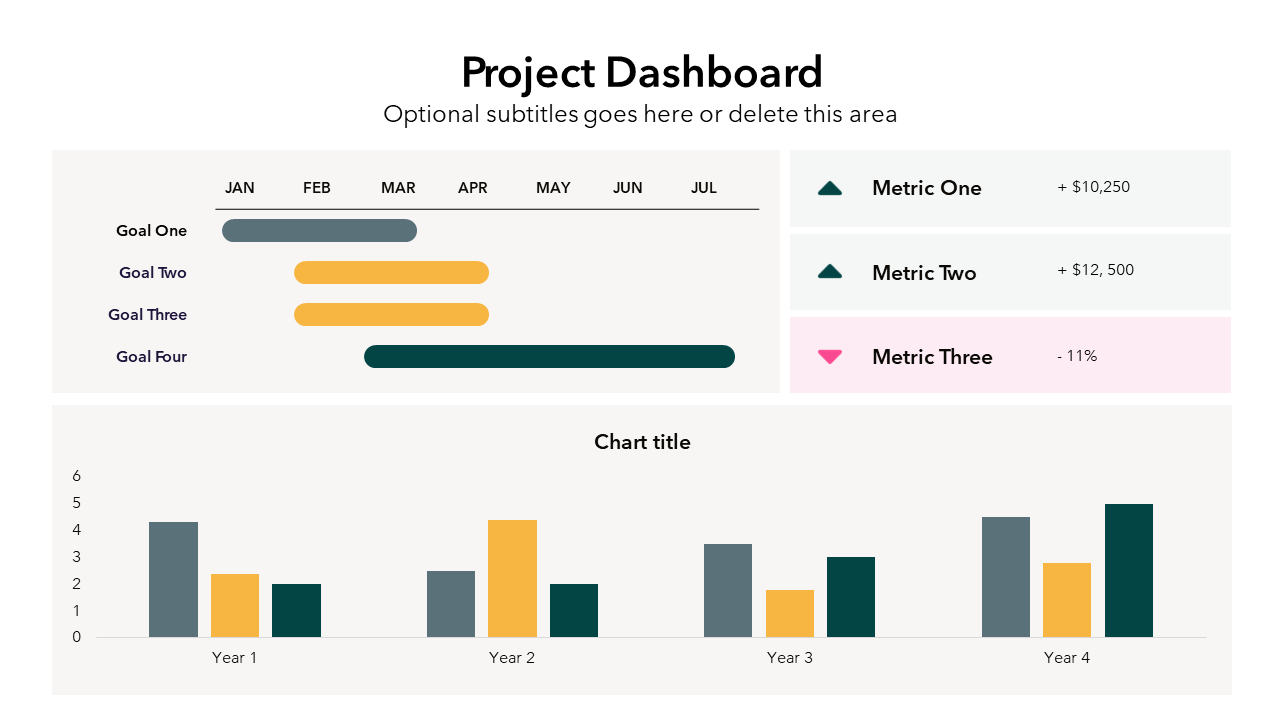This screenshot has height=720, width=1280.
Task: Click the + $12, 500 value
Action: (1095, 270)
